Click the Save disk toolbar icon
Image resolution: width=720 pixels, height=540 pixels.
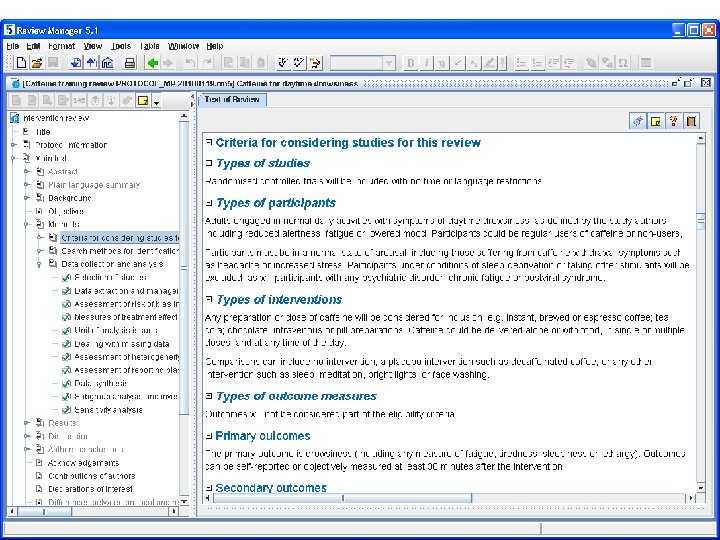coord(53,63)
